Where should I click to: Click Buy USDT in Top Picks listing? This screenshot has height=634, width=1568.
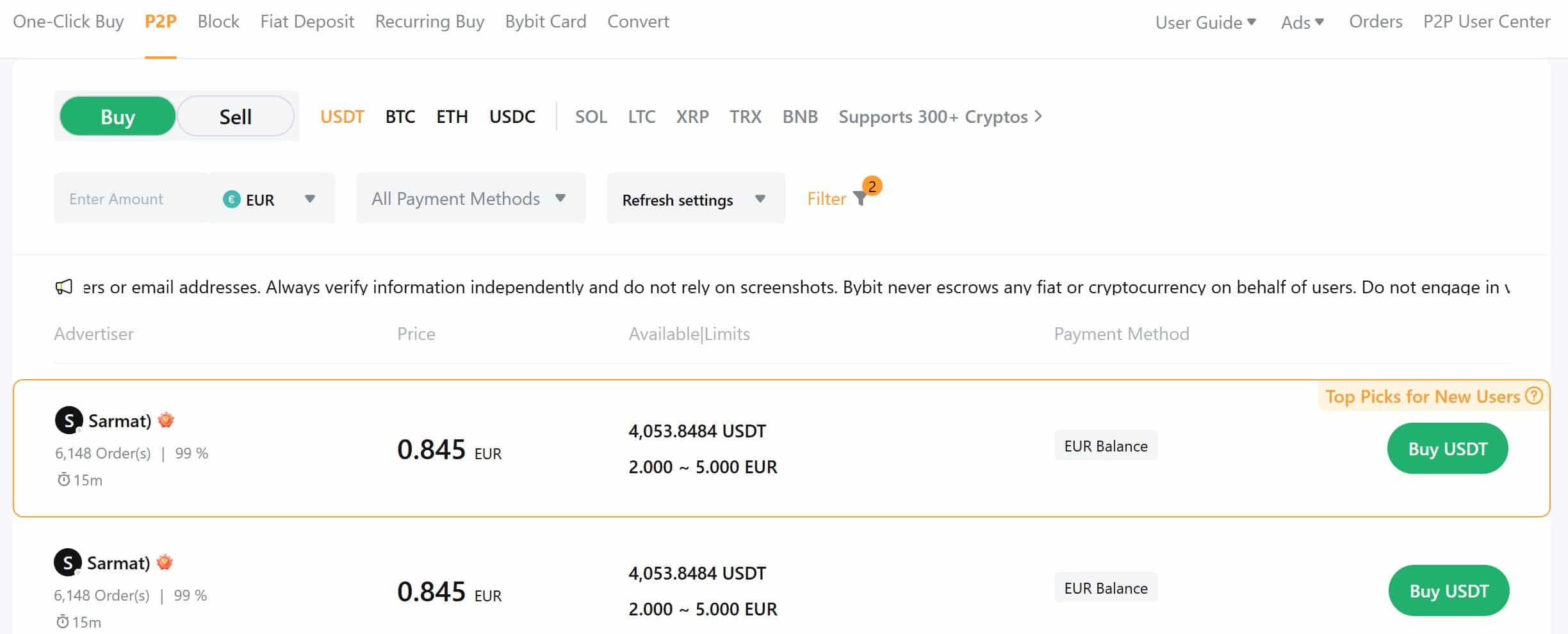(x=1448, y=448)
